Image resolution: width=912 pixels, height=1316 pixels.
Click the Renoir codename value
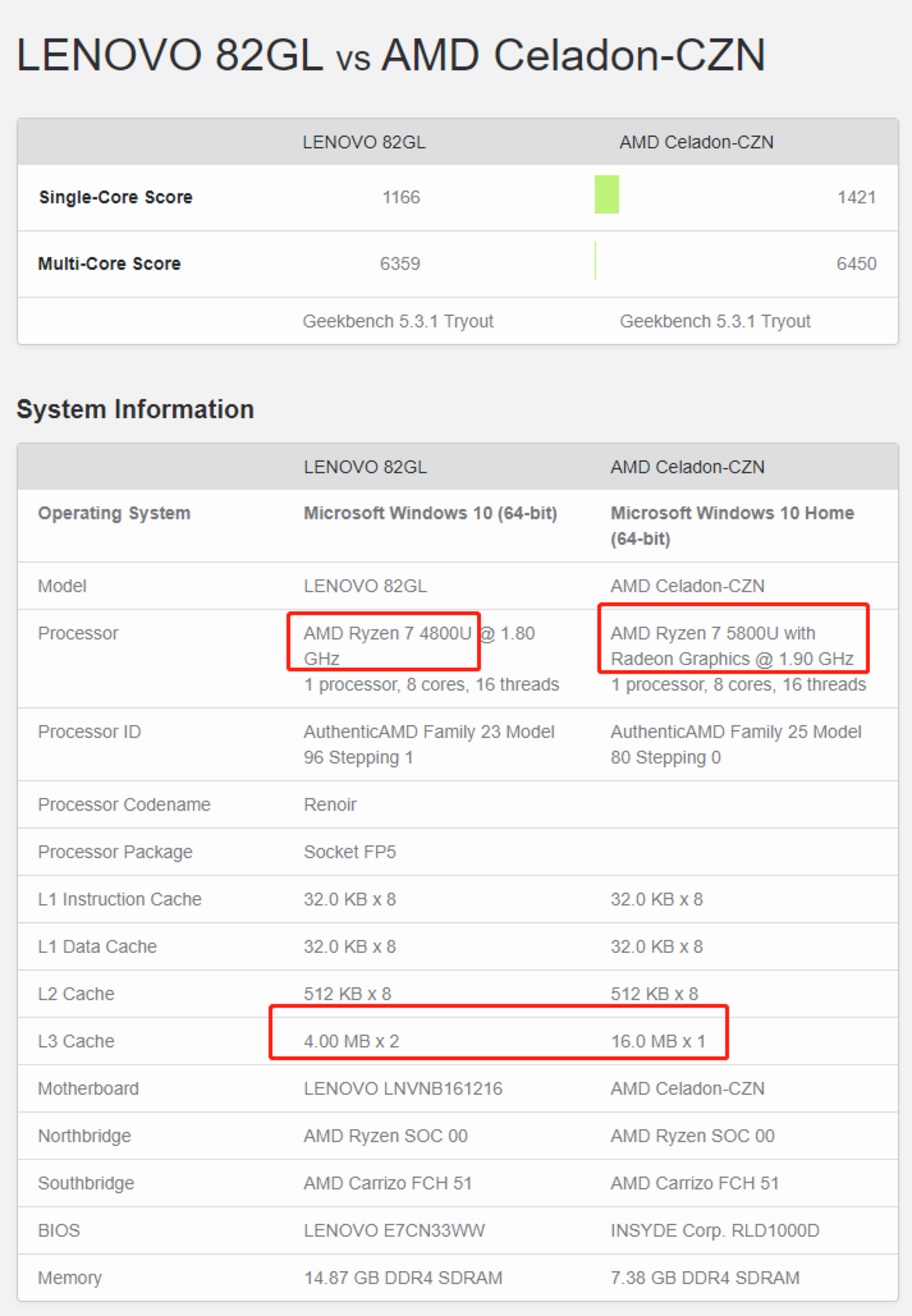coord(330,805)
